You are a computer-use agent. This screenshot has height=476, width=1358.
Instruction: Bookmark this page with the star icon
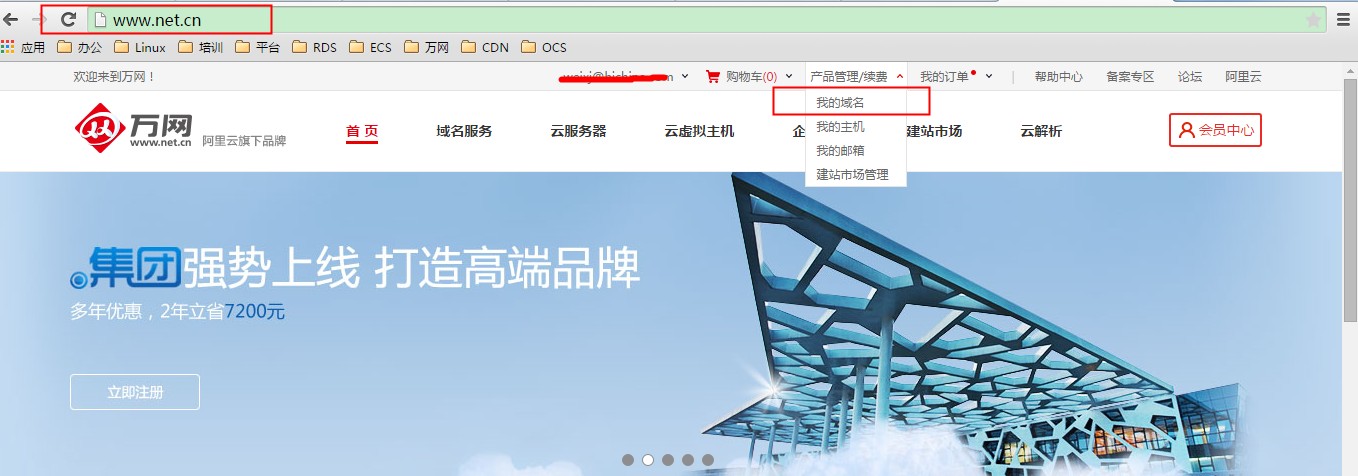(x=1313, y=20)
